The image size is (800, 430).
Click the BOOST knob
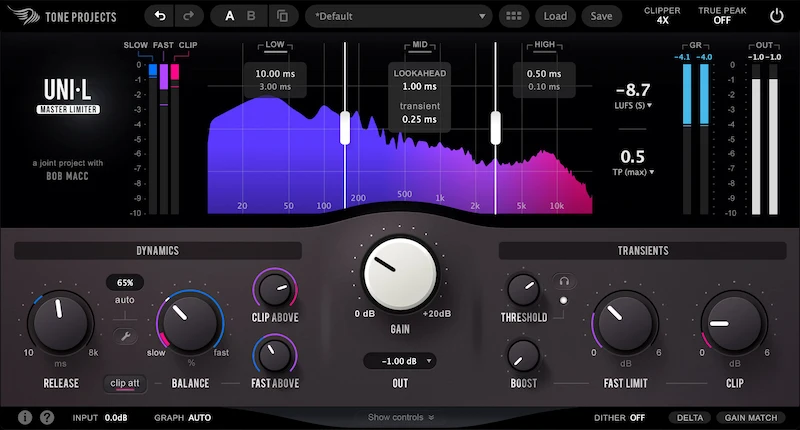tap(523, 356)
